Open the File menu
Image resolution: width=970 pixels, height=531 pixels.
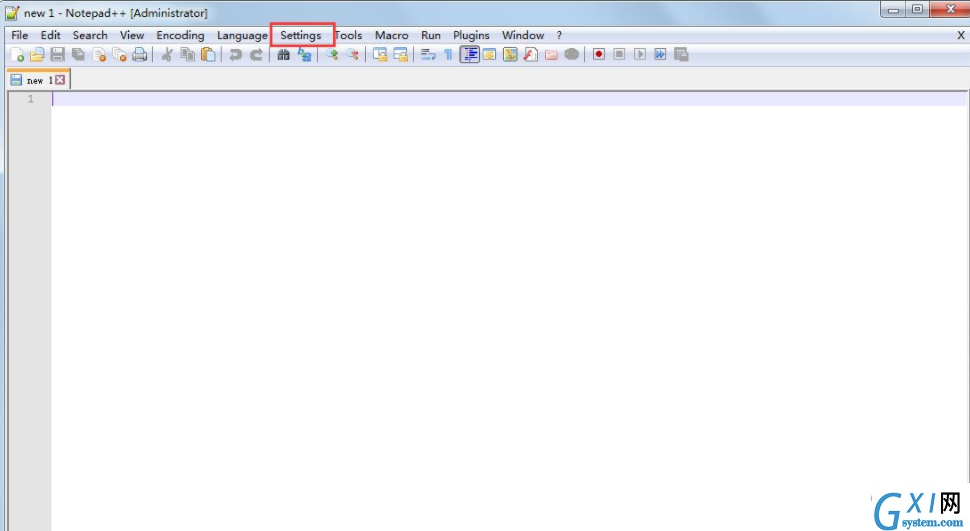pyautogui.click(x=20, y=35)
